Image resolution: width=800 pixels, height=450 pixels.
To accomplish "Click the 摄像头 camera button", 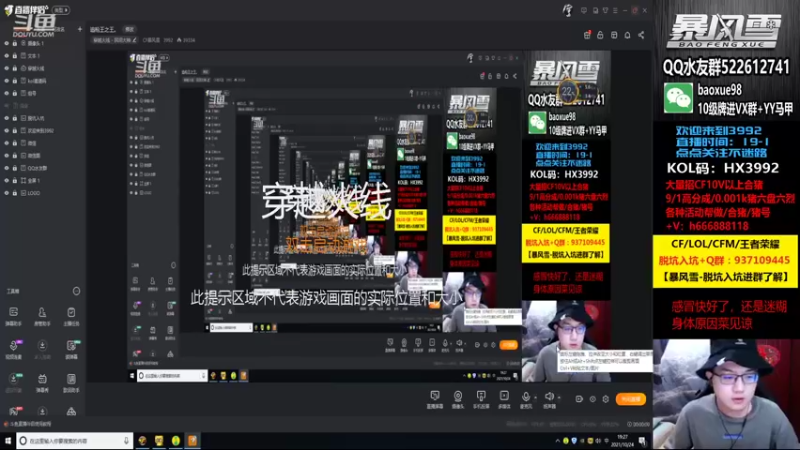I will click(458, 399).
